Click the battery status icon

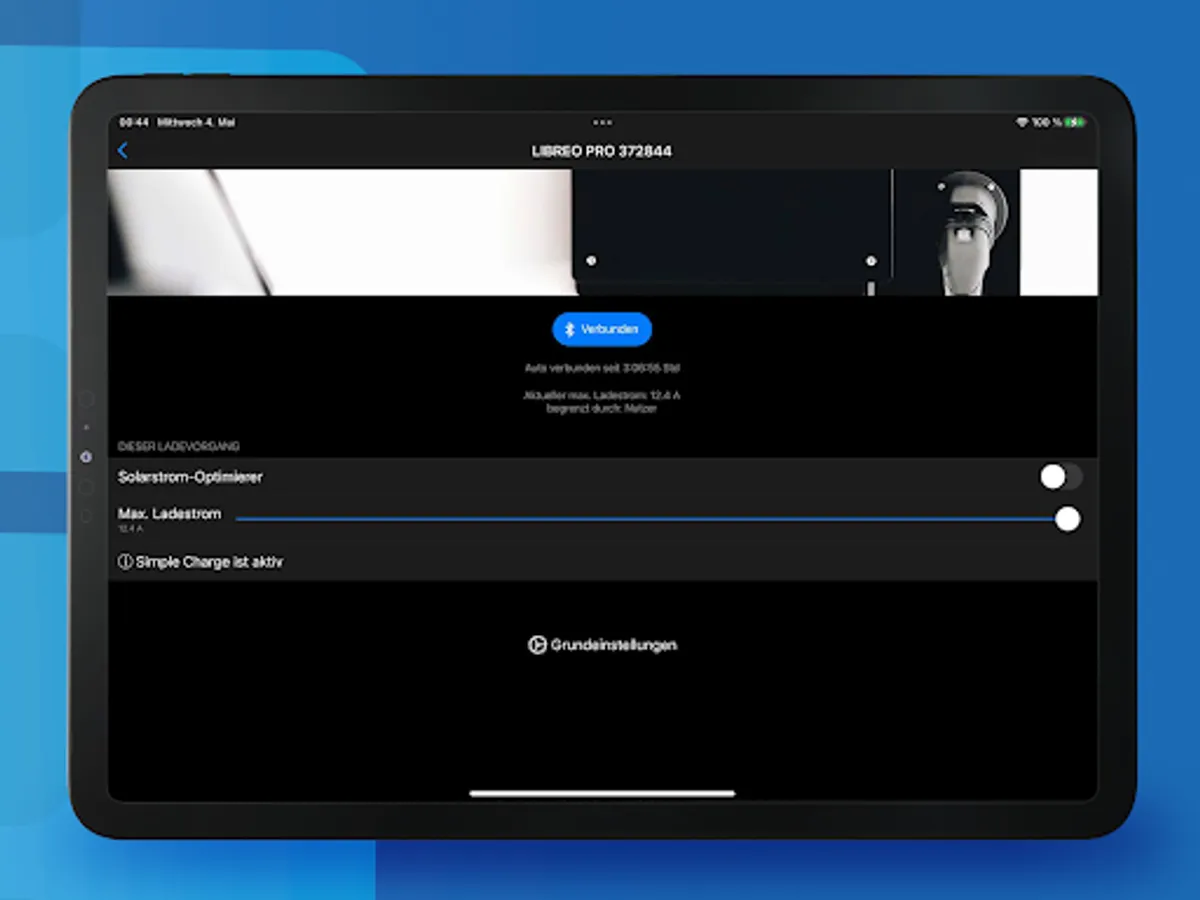pyautogui.click(x=1075, y=122)
